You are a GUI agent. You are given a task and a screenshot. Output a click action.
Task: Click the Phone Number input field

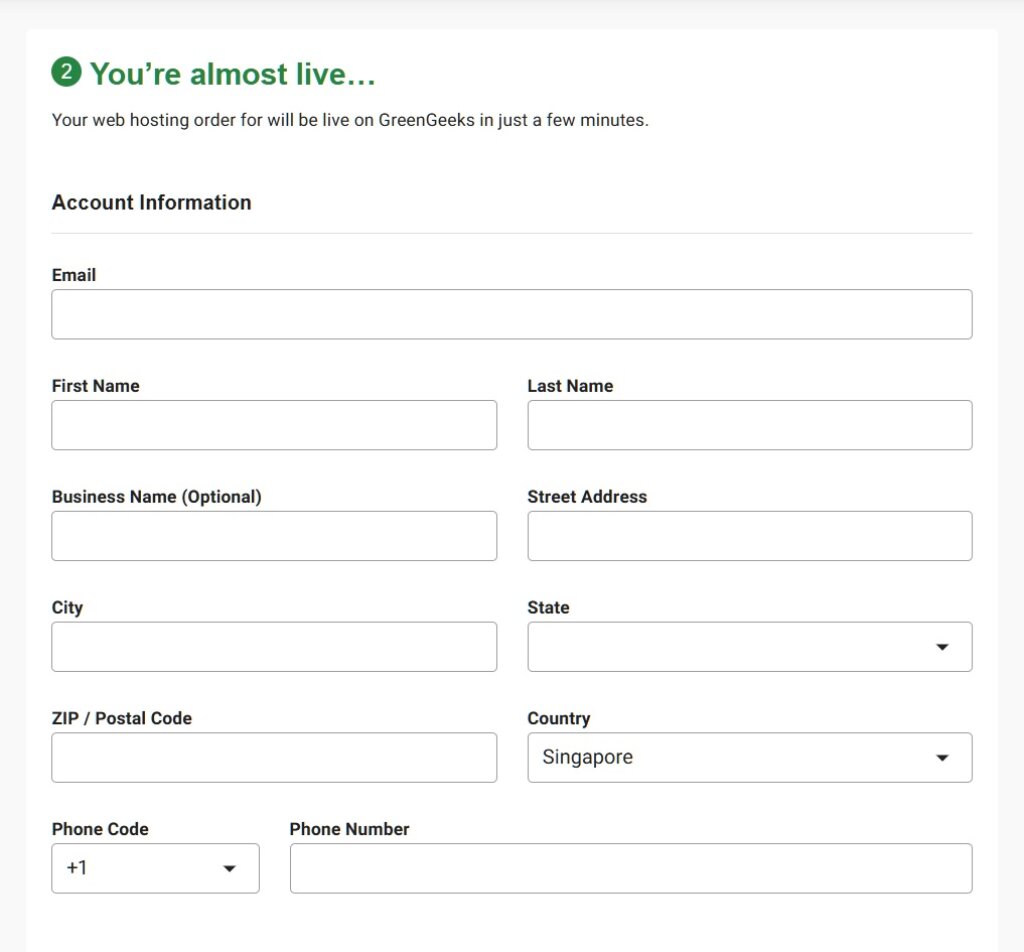coord(630,868)
